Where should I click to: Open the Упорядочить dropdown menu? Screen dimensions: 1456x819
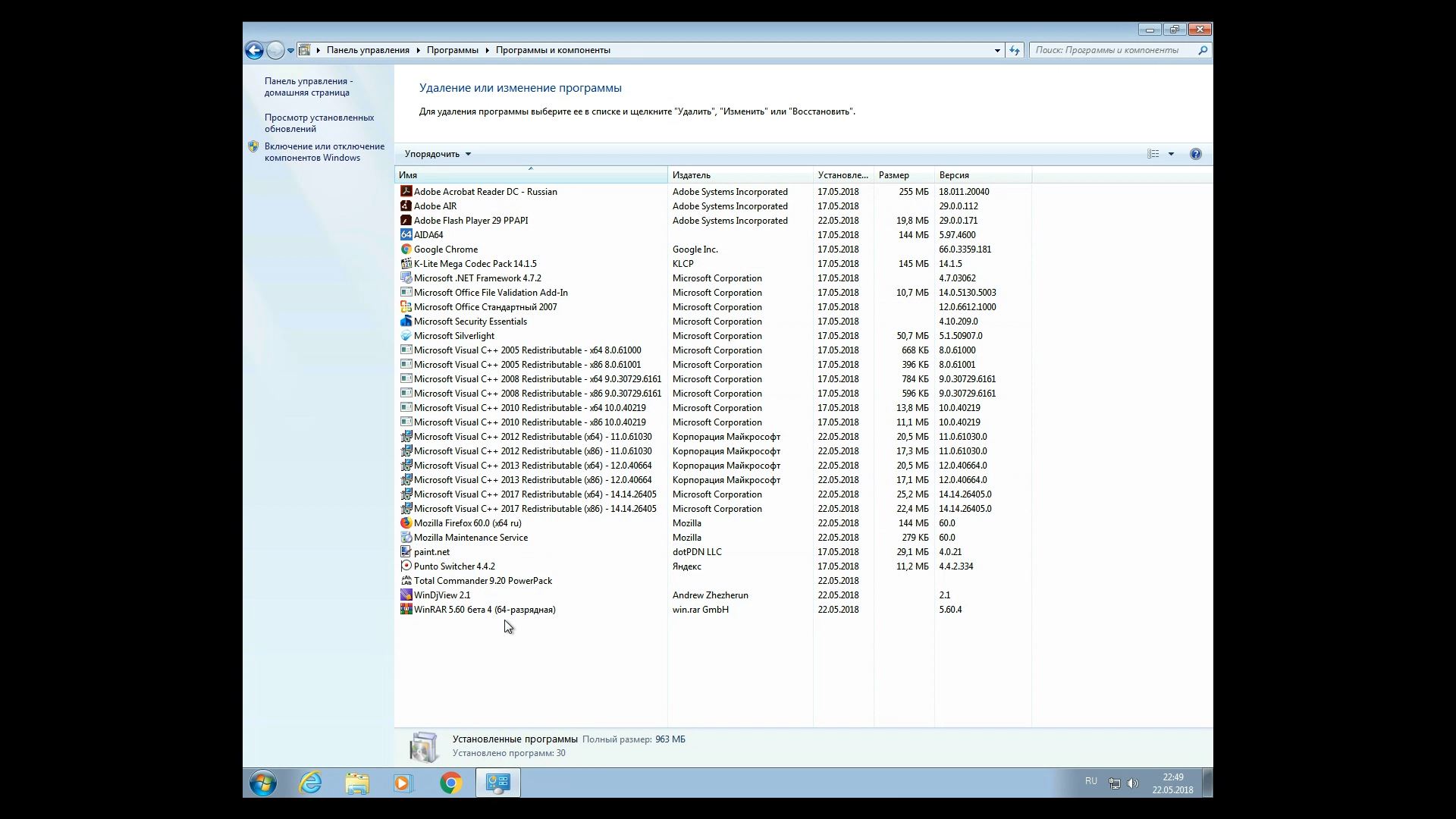tap(438, 154)
